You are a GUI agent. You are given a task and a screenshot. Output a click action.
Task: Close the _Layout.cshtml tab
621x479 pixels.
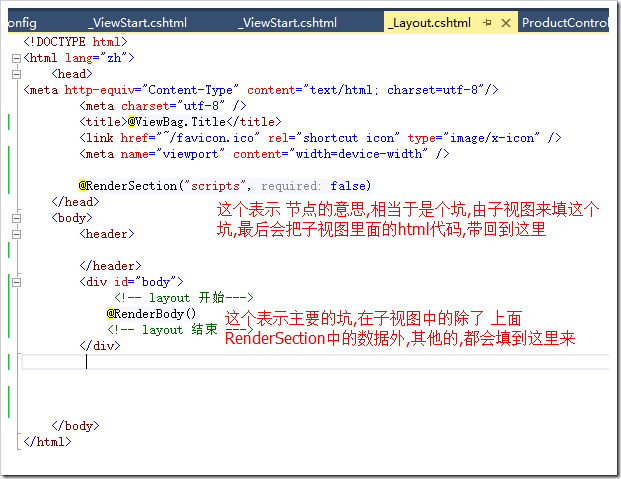tap(506, 23)
